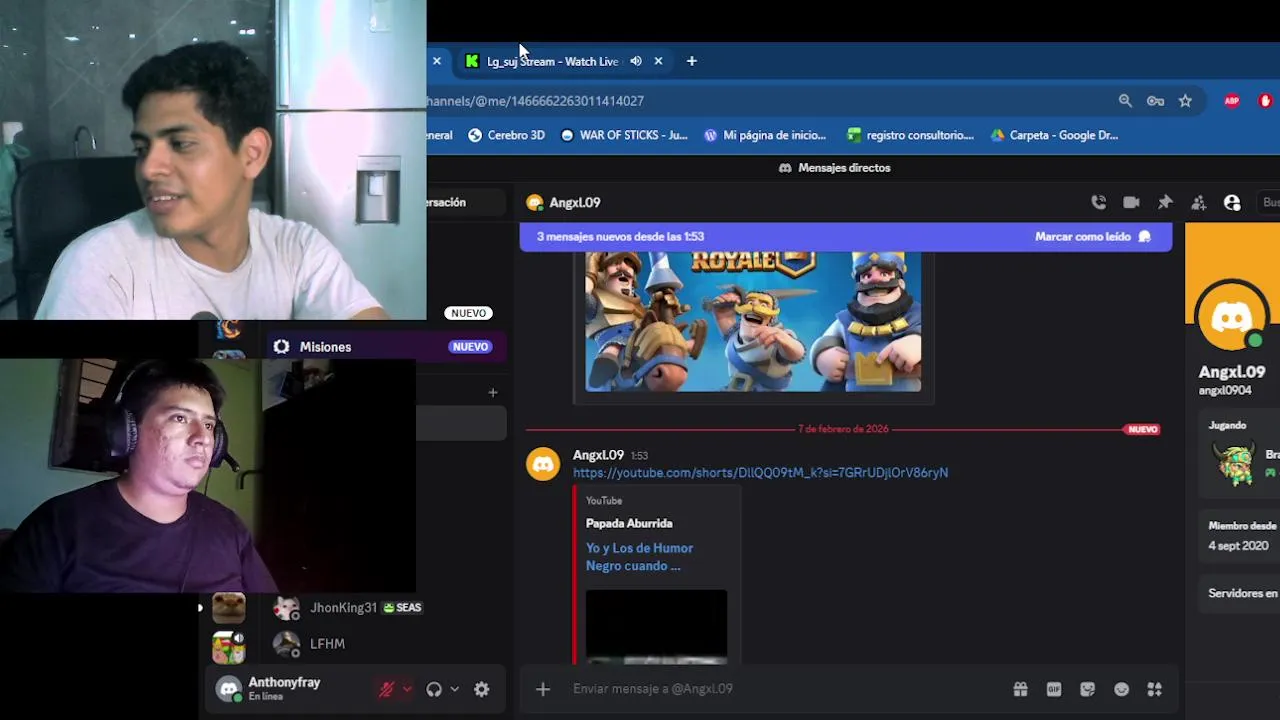Open the Misiones item in sidebar

coord(384,347)
